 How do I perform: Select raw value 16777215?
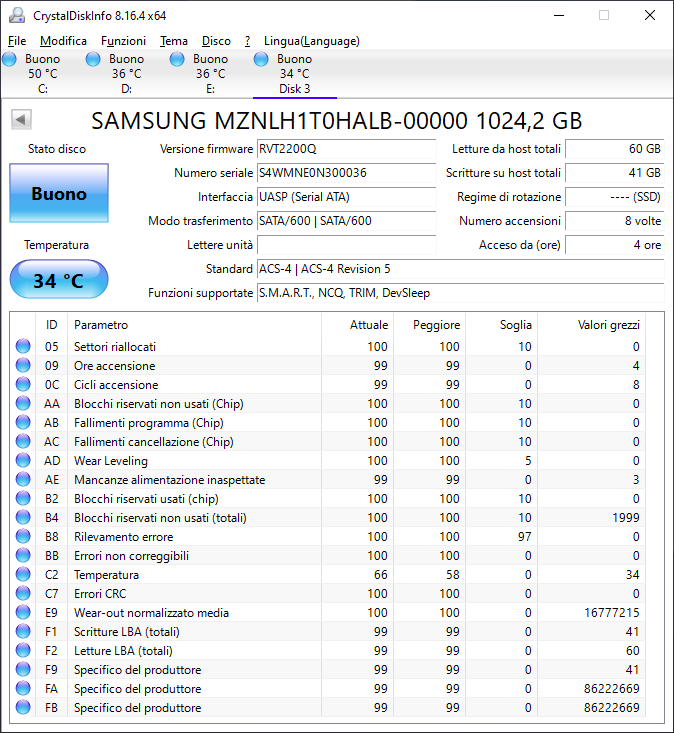coord(612,612)
